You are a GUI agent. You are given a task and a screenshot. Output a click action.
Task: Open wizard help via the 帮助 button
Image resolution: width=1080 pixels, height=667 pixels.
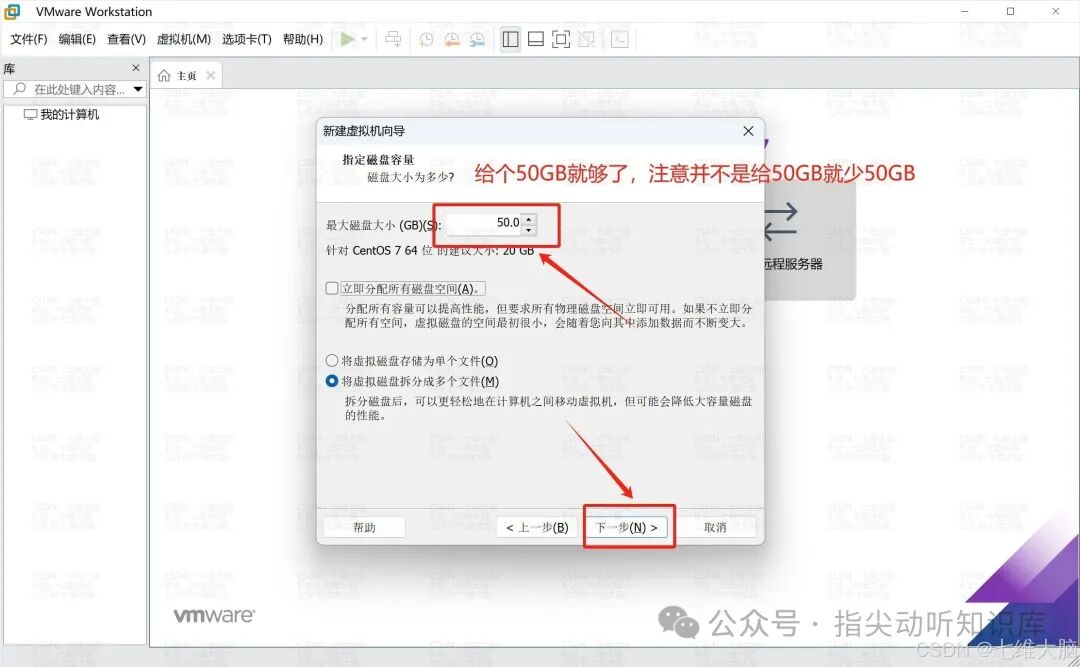point(363,527)
